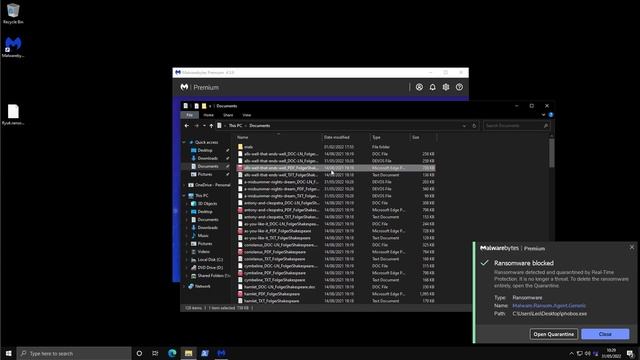This screenshot has width=640, height=360.
Task: Click the blue Close button in notification
Action: pos(605,334)
